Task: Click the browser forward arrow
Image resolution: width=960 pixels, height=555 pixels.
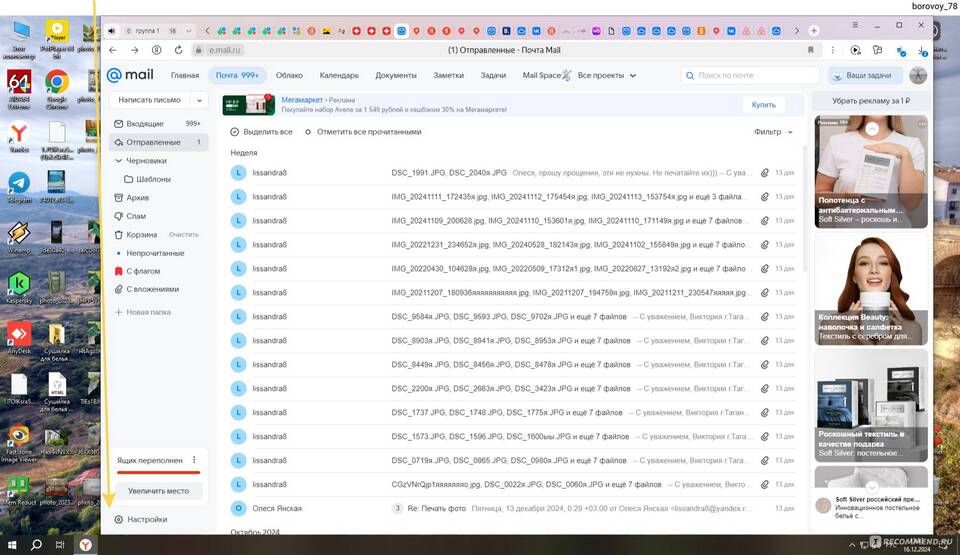Action: point(134,50)
